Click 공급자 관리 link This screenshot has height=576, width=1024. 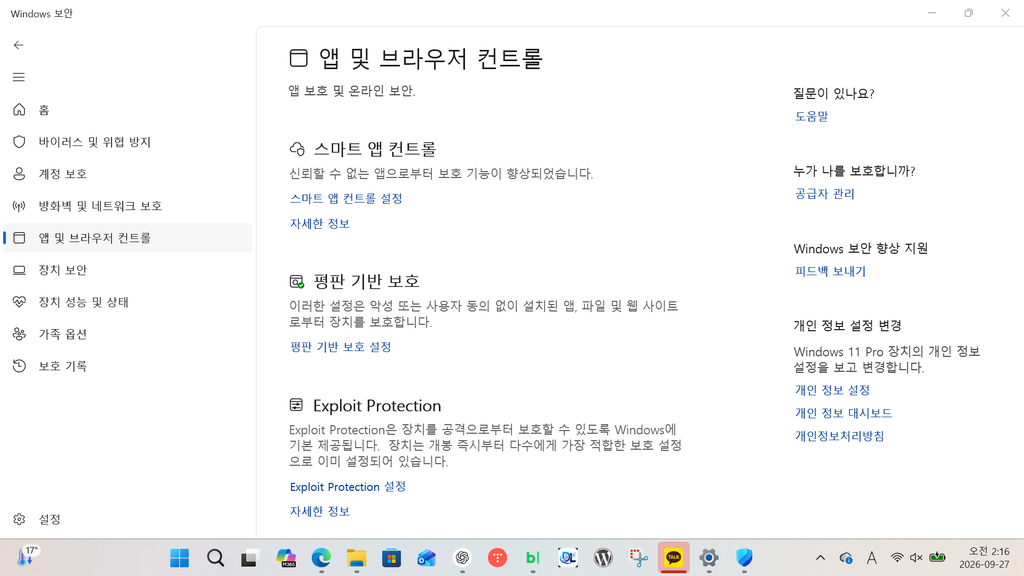pos(824,194)
